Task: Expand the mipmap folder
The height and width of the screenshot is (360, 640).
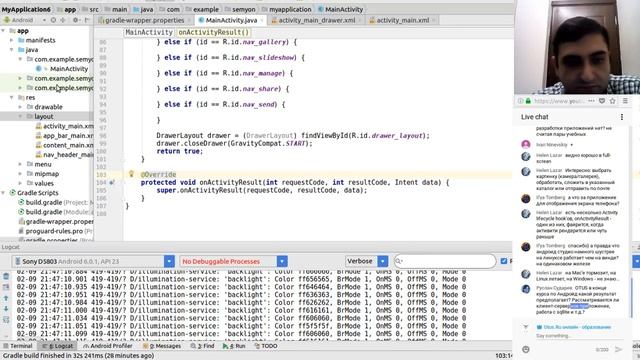Action: [x=20, y=174]
